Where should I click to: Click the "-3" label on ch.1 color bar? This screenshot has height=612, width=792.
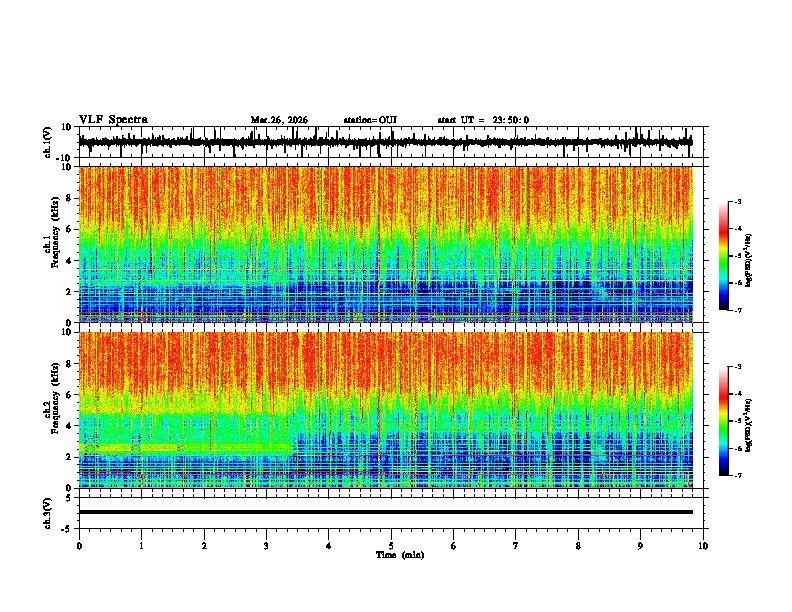tap(737, 201)
